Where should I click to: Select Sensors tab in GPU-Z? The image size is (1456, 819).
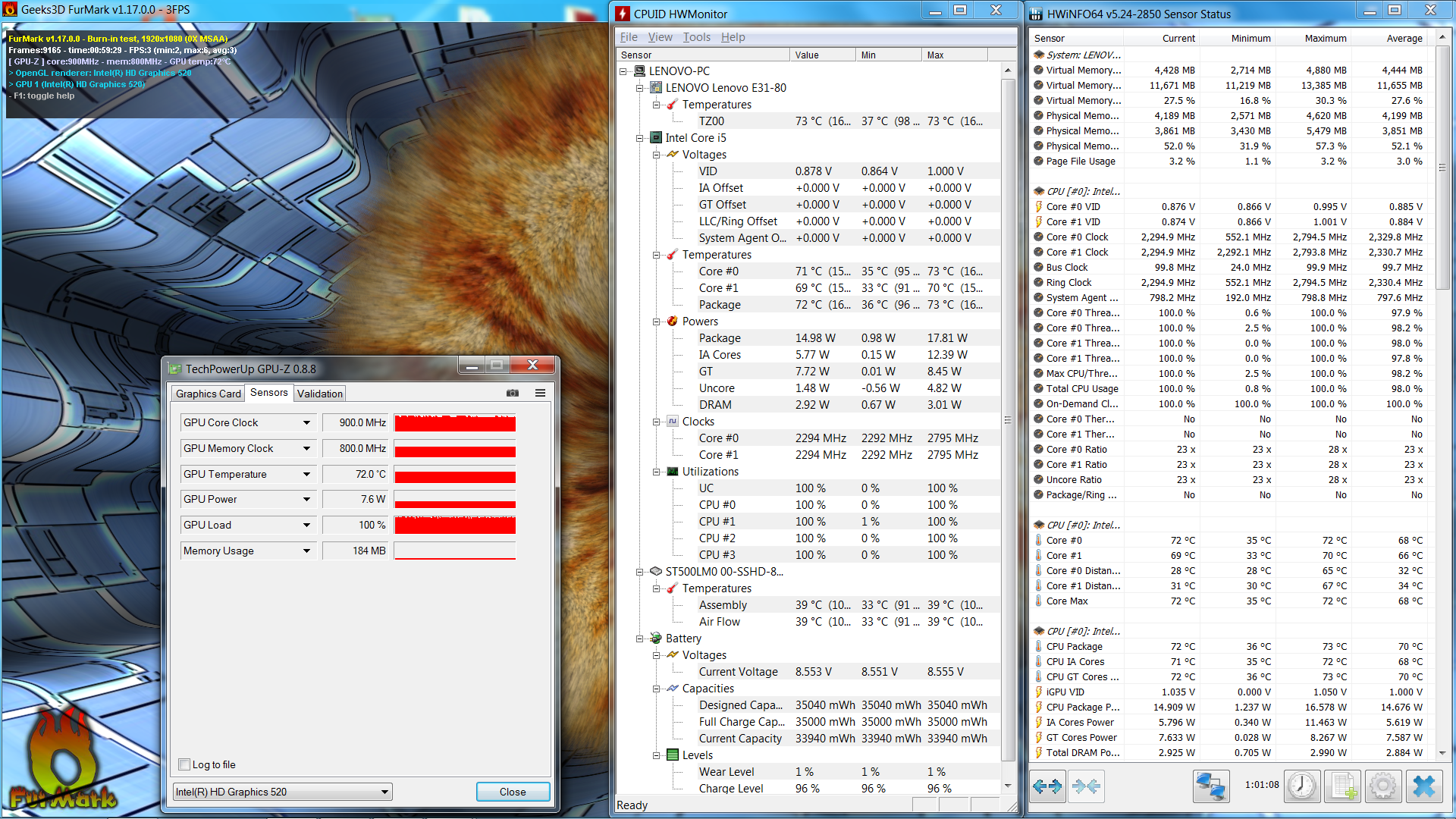[269, 393]
